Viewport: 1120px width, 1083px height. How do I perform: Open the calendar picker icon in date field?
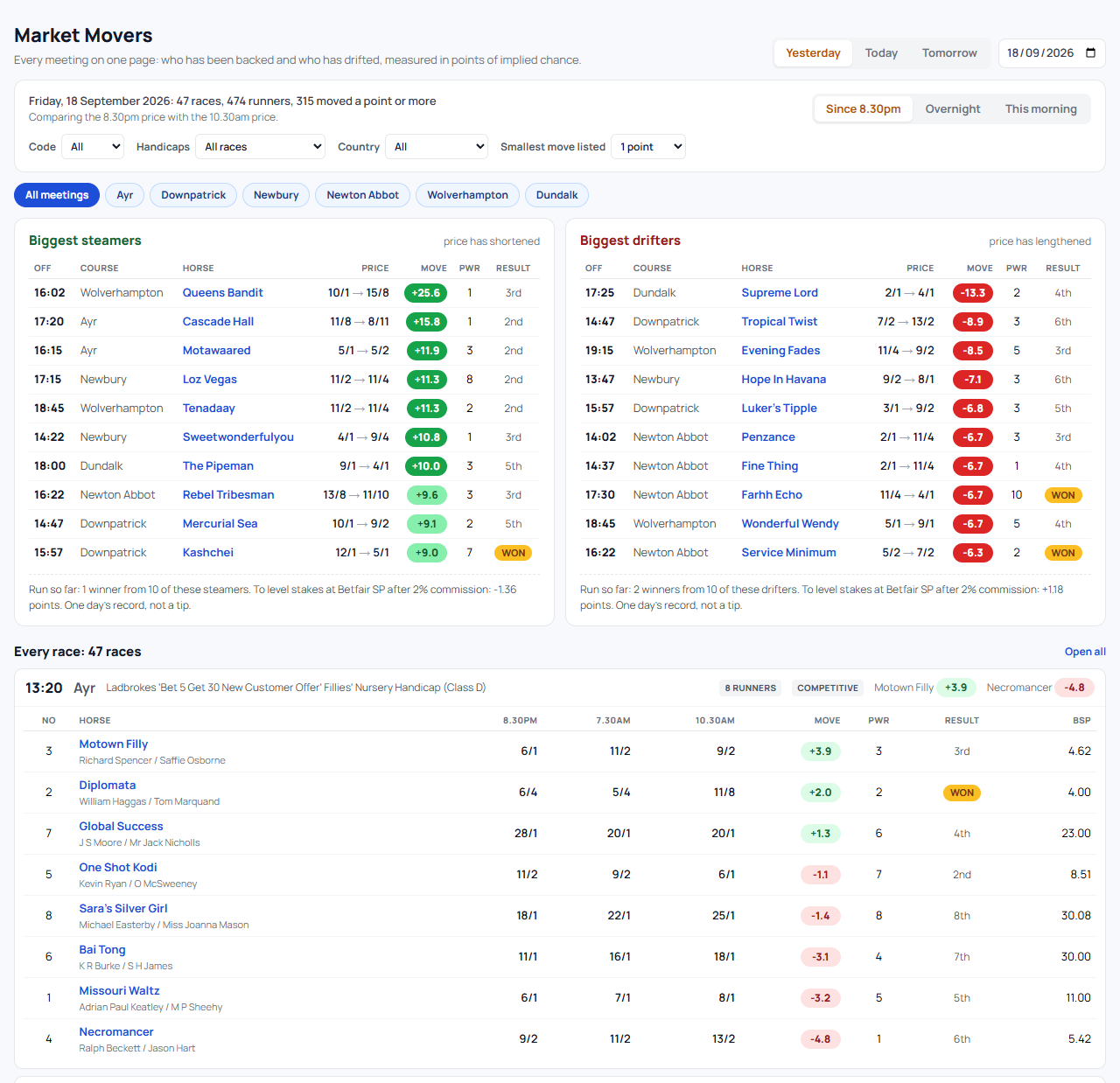(x=1090, y=52)
